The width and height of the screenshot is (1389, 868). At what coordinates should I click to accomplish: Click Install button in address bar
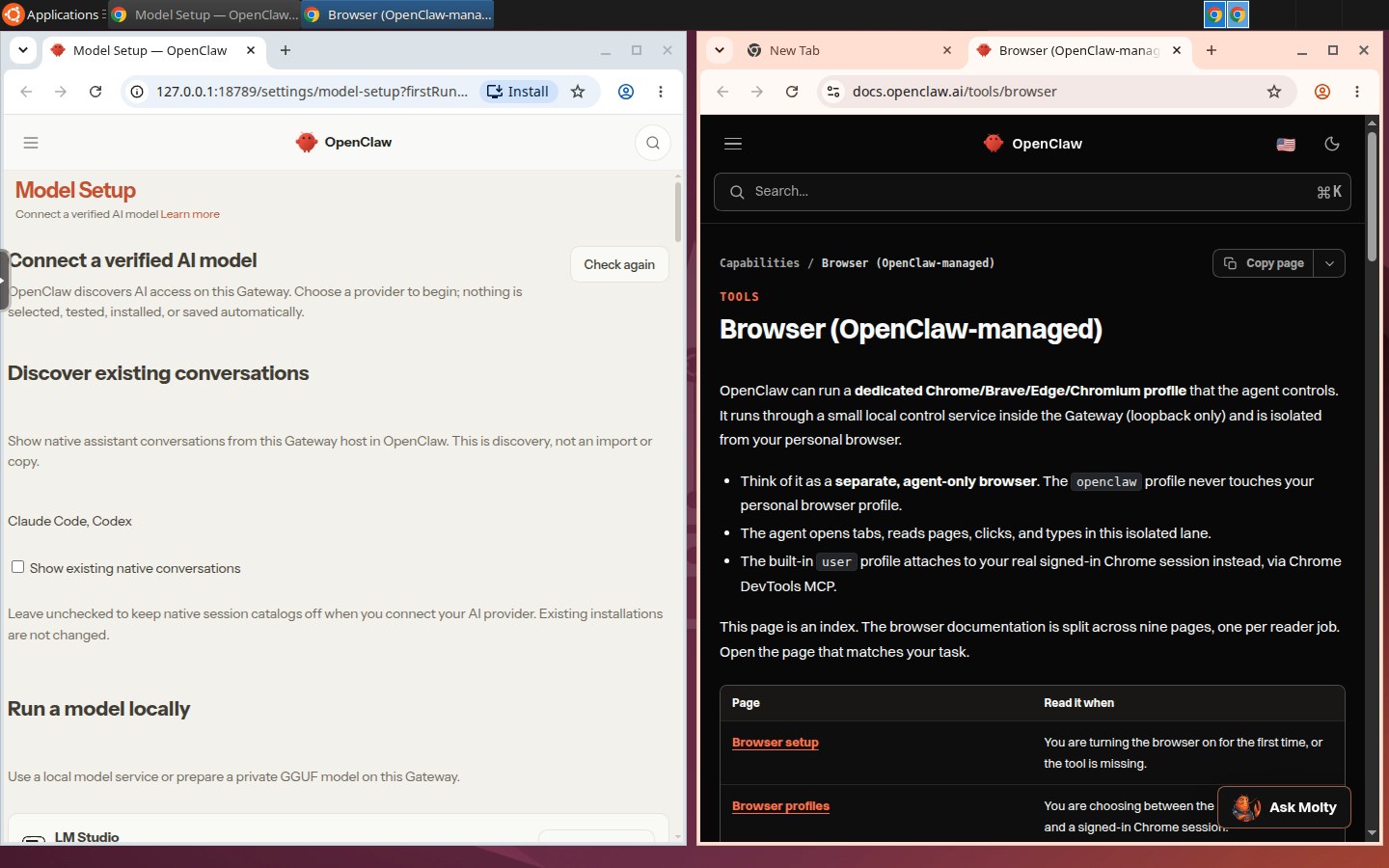click(x=519, y=92)
